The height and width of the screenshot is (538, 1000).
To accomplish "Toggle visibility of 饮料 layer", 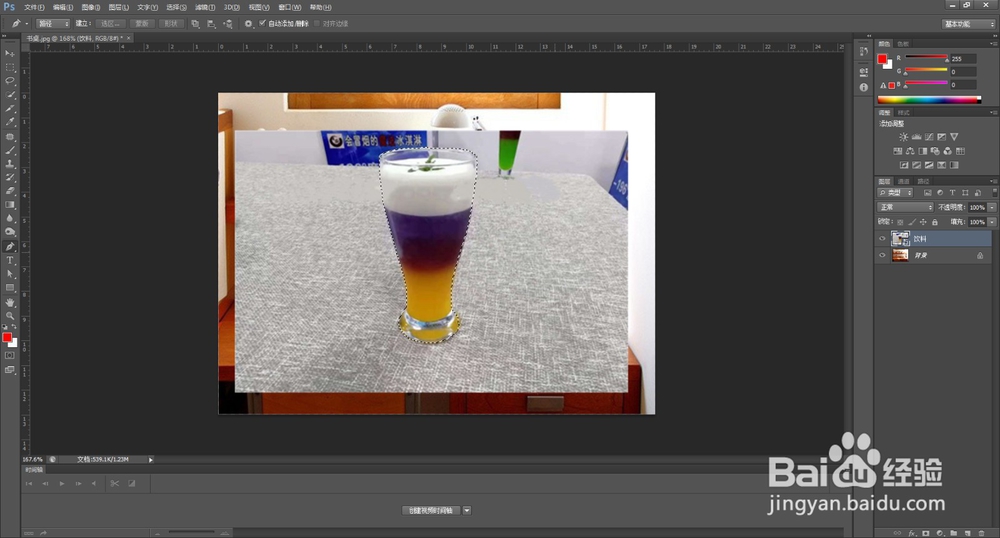I will click(x=882, y=238).
